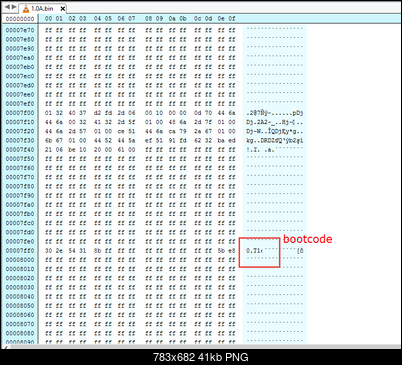Select byte d2 in row 00007f00
This screenshot has width=402, height=365.
98,113
